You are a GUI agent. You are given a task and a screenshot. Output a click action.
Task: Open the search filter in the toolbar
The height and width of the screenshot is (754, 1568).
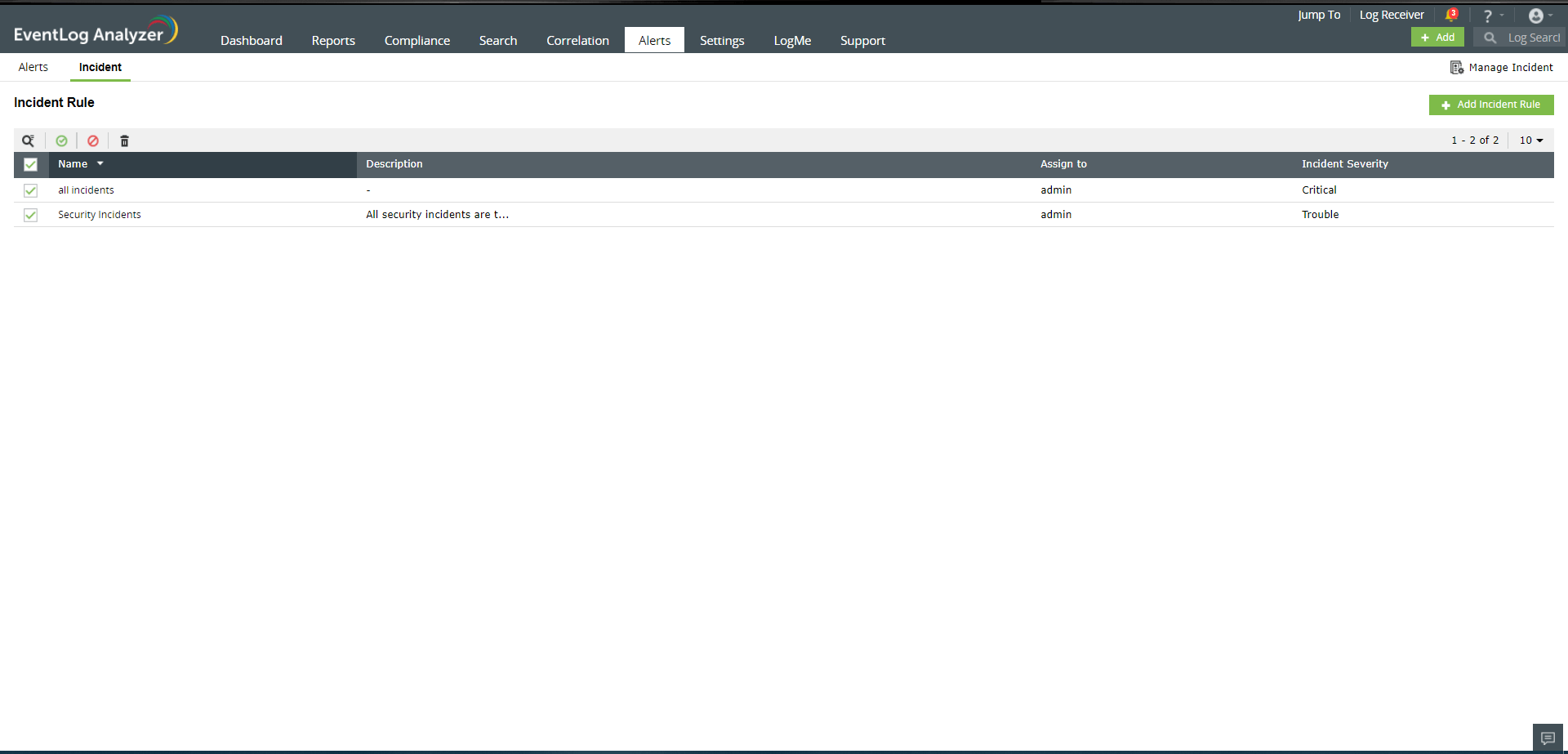(29, 141)
